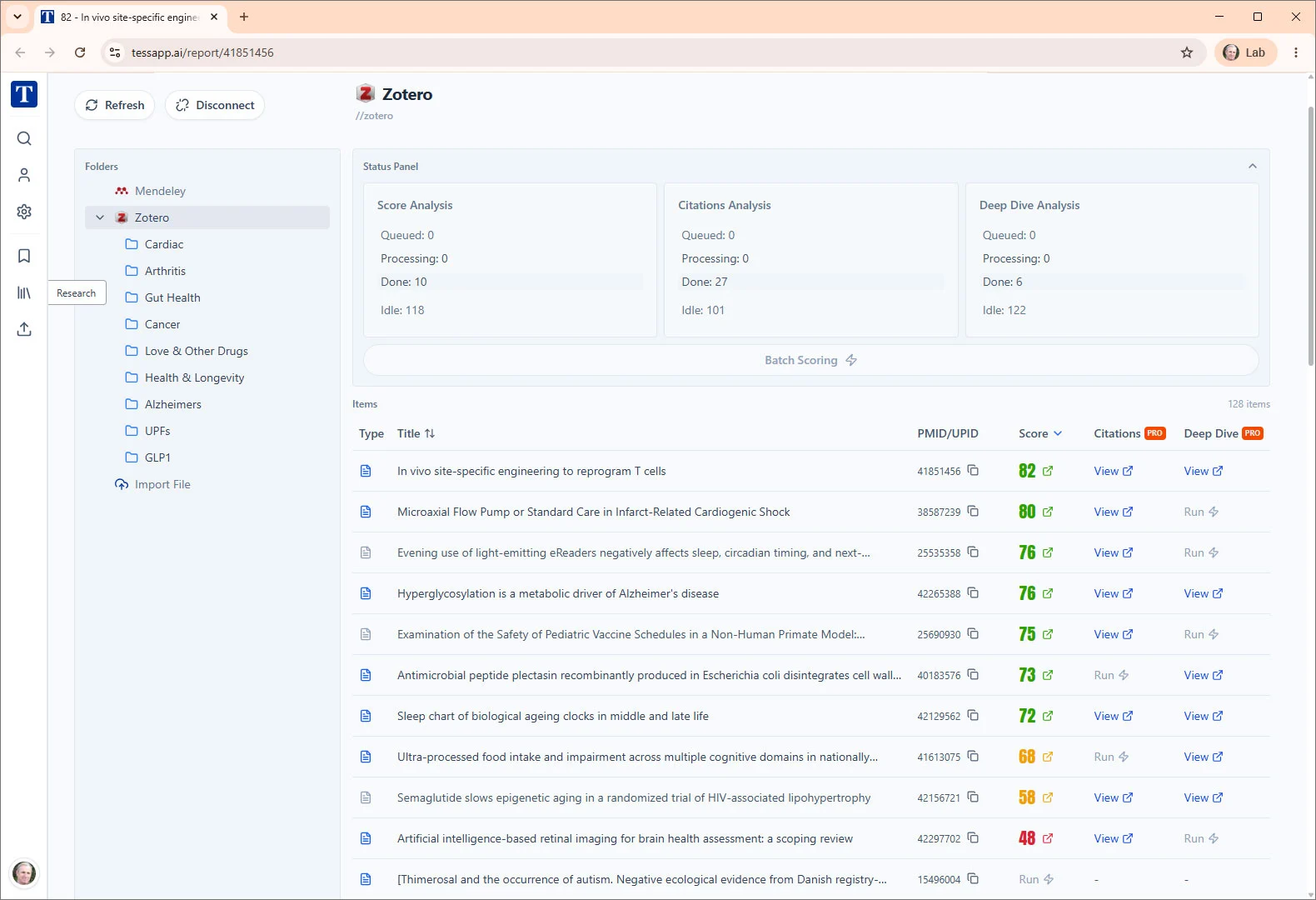
Task: Run score for Thimerosal autism paper
Action: [1036, 879]
